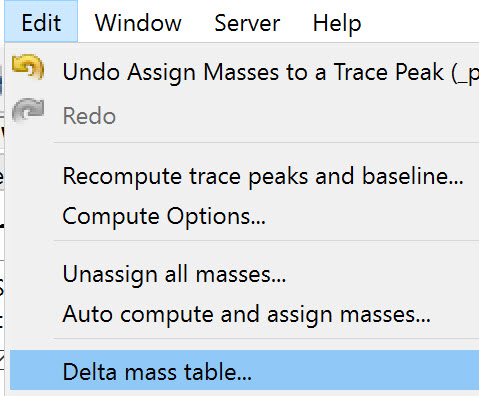Click the gray Redo arrow icon
This screenshot has height=396, width=479.
pos(28,111)
